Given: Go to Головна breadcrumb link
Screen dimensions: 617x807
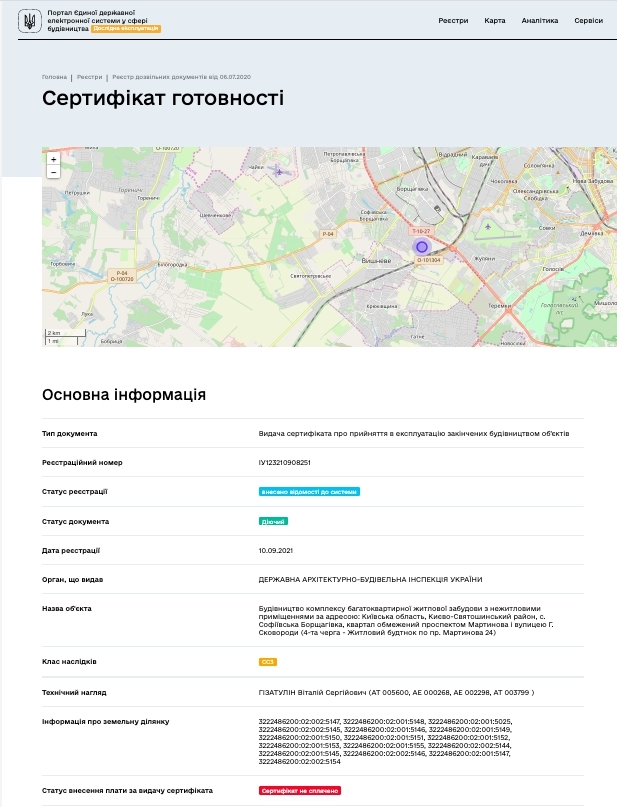Looking at the screenshot, I should click(54, 77).
